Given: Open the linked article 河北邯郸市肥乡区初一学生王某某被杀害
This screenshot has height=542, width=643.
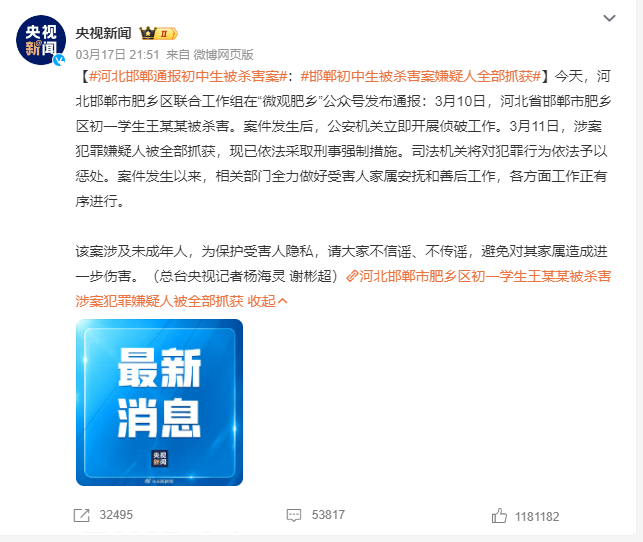Looking at the screenshot, I should pos(485,276).
